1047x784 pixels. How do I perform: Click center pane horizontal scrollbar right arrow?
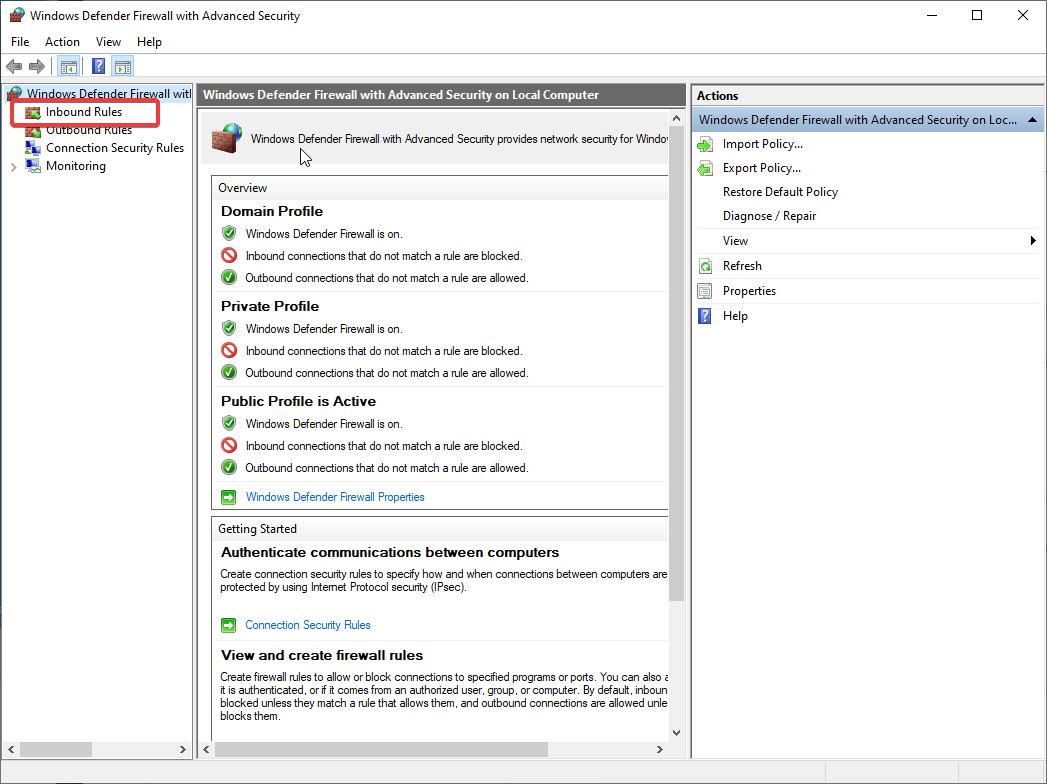tap(660, 750)
